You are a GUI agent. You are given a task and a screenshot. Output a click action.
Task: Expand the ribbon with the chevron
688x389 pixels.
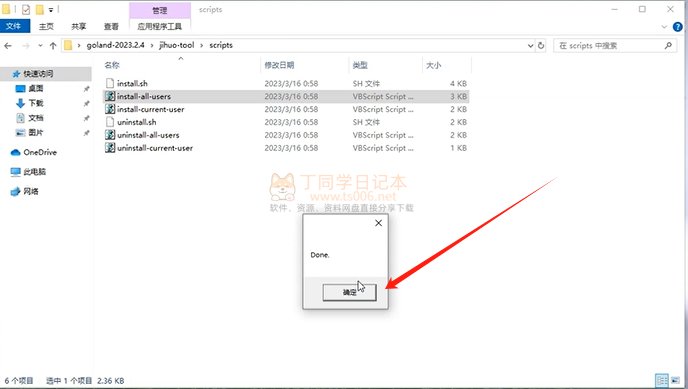664,27
